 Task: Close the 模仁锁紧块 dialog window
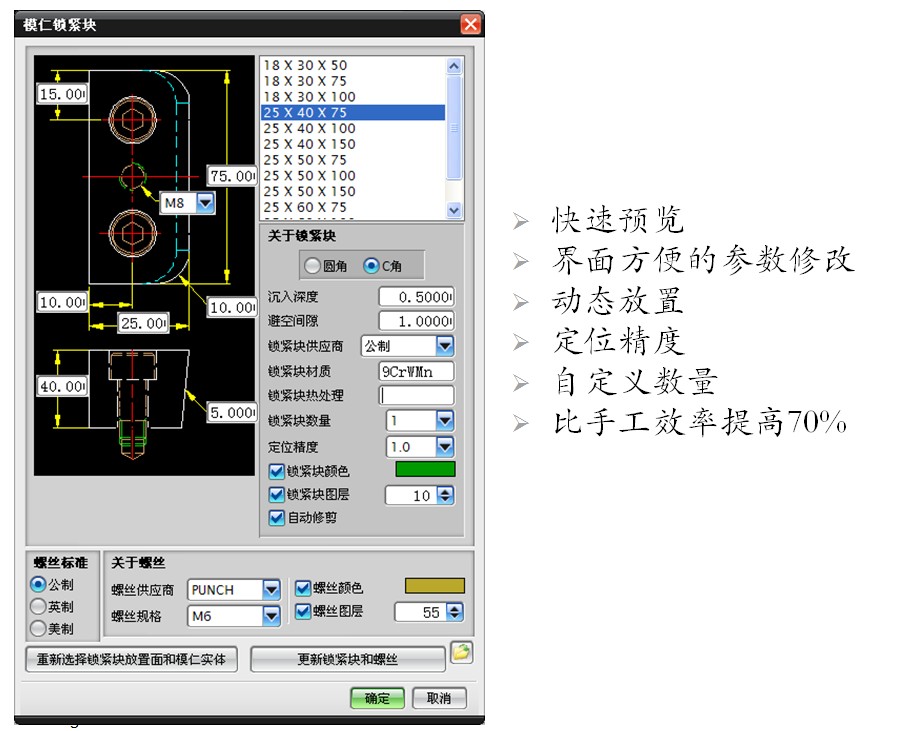click(x=470, y=24)
